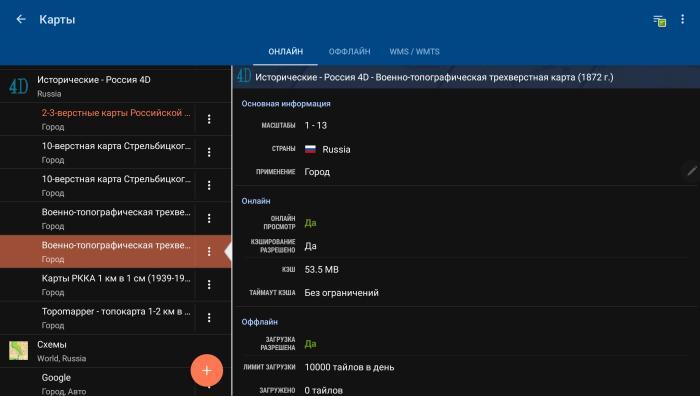Expand the Схемы map group

[116, 351]
